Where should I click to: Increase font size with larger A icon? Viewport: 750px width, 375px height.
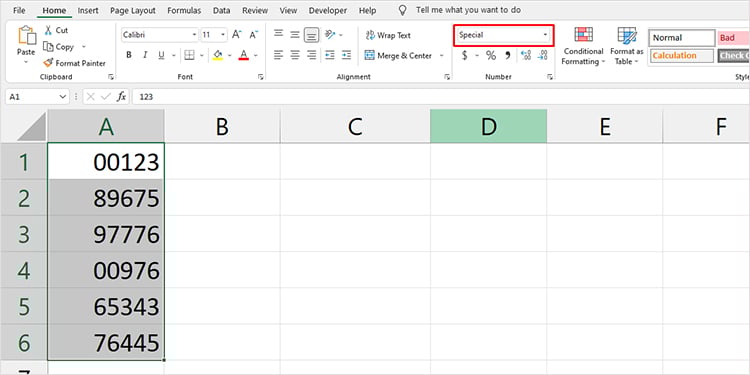(x=237, y=34)
